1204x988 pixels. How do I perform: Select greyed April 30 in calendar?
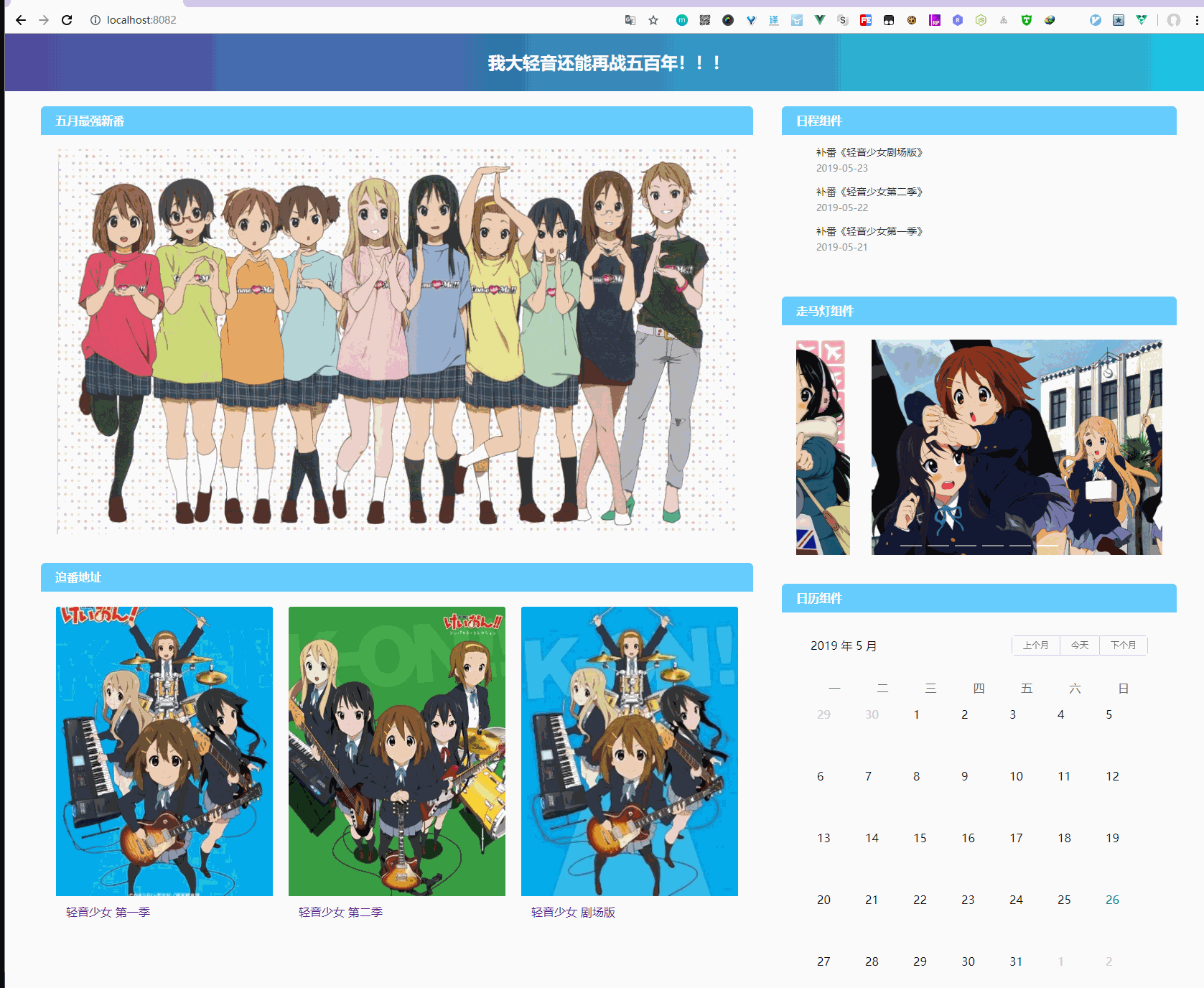872,714
